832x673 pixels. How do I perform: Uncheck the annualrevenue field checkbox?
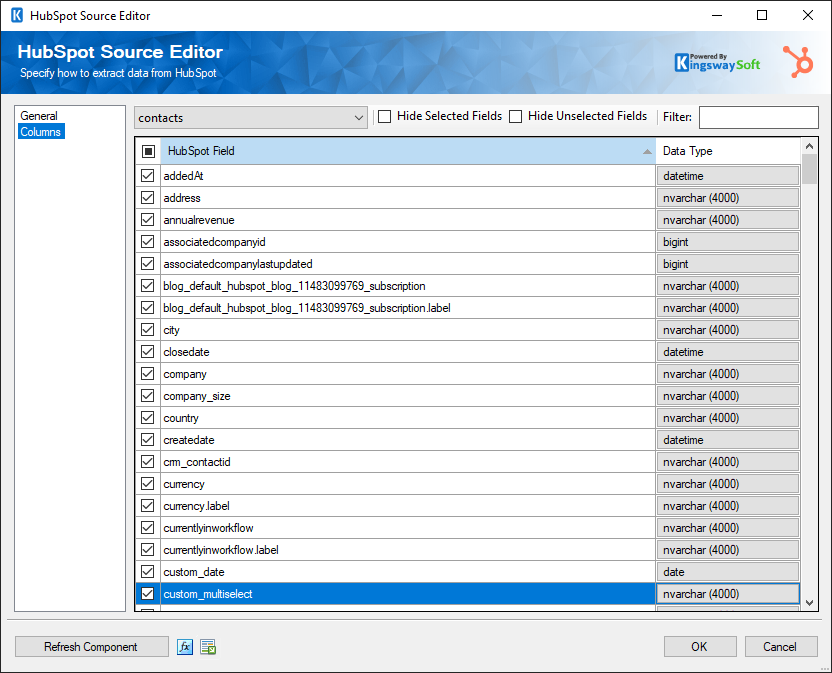148,220
